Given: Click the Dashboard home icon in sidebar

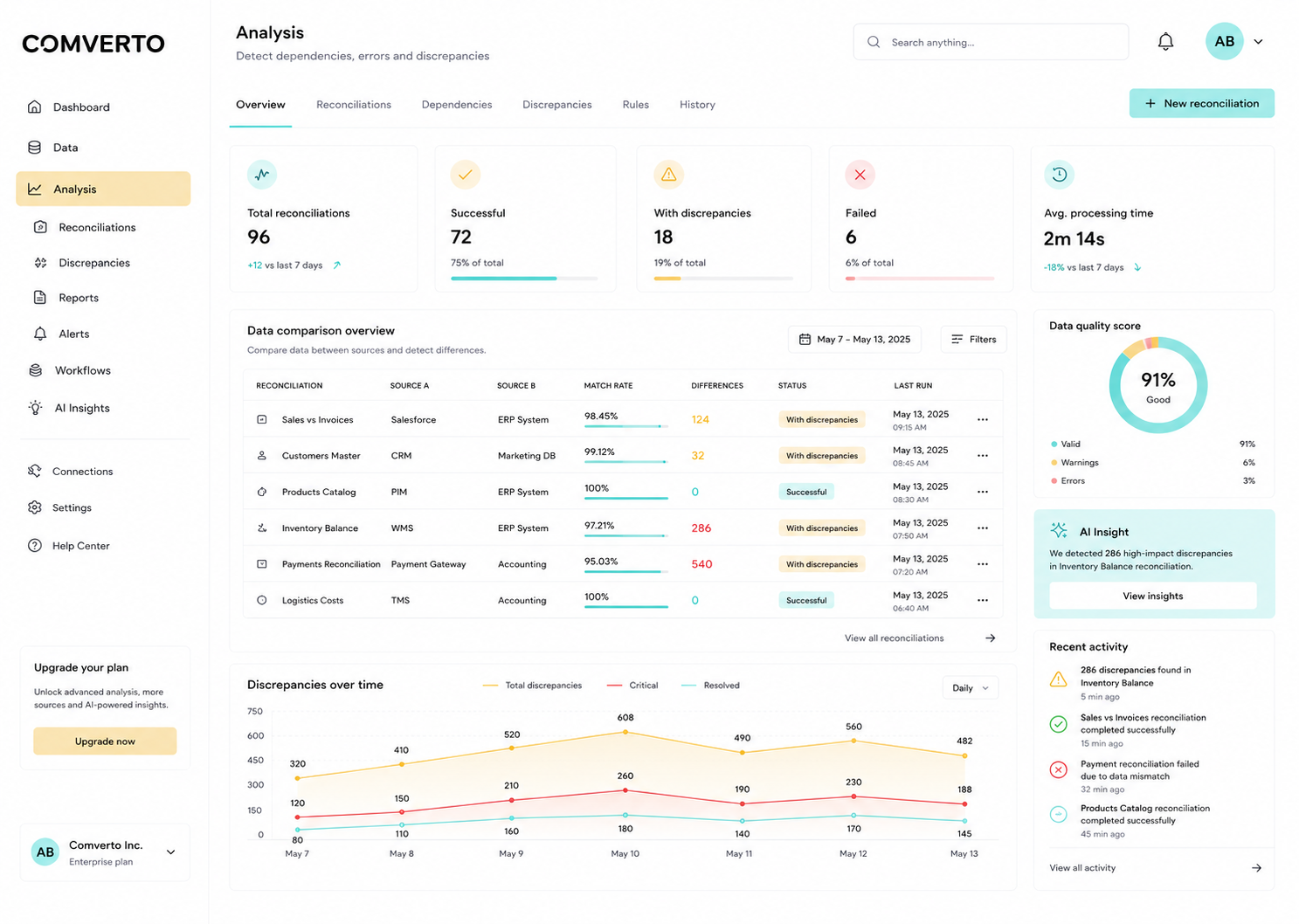Looking at the screenshot, I should pos(35,107).
